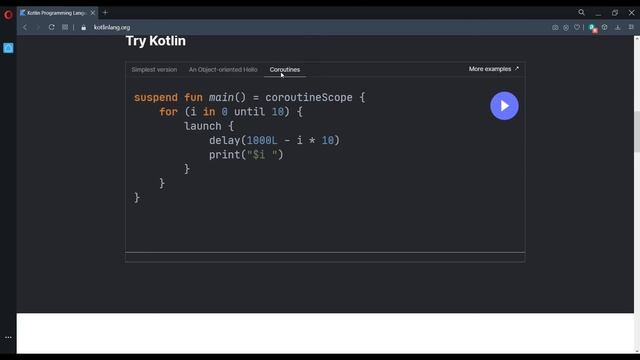Viewport: 640px width, 360px height.
Task: Open the Easy Setup icon at toolbar end
Action: (631, 27)
